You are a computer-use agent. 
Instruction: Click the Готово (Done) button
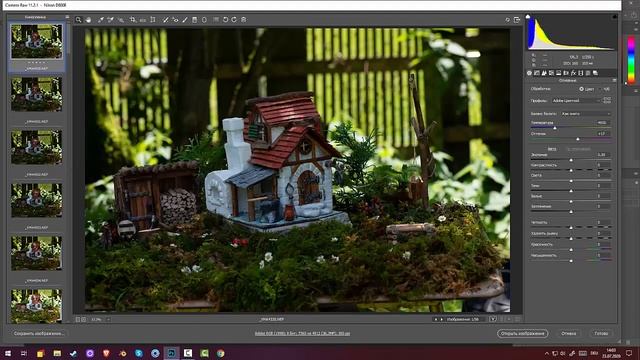point(601,333)
